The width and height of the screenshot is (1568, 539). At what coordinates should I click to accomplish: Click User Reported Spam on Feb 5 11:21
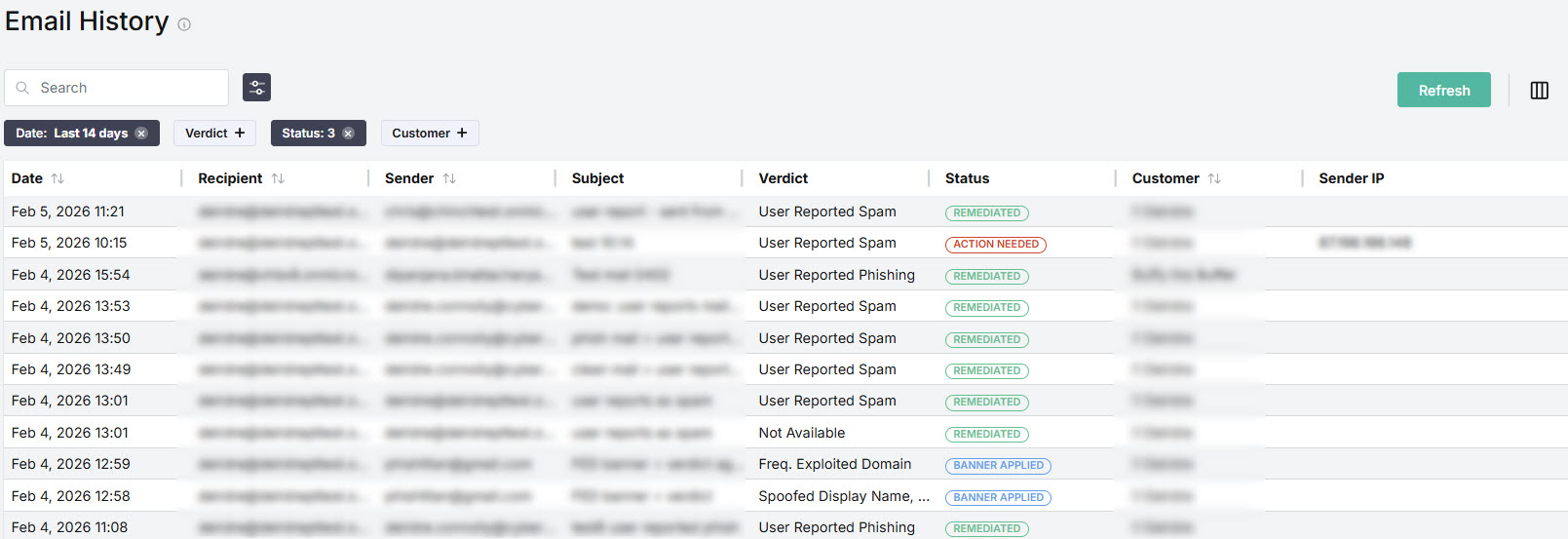point(827,212)
